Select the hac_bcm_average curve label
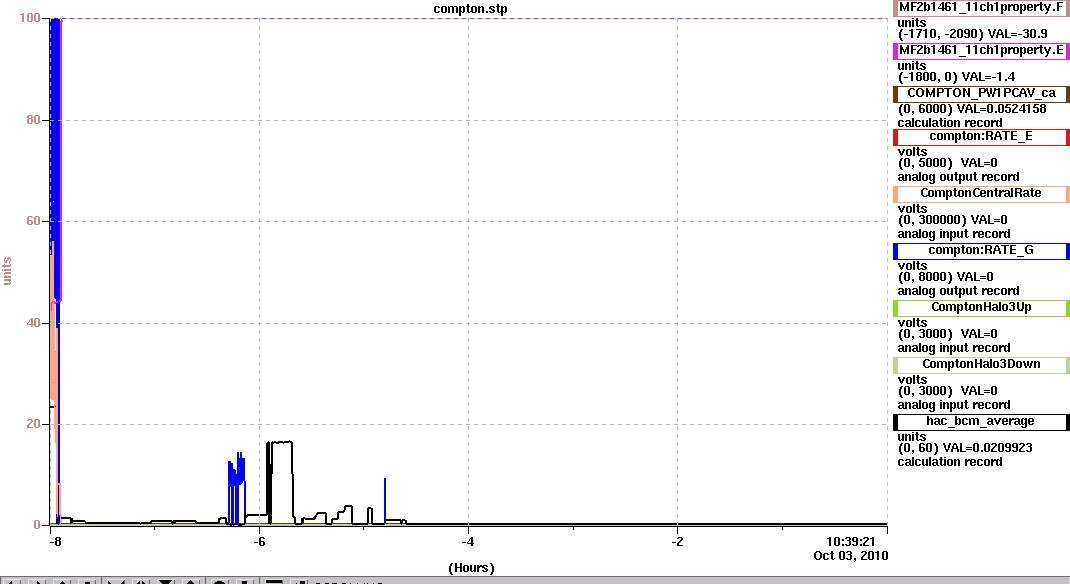The width and height of the screenshot is (1070, 584). click(x=981, y=422)
